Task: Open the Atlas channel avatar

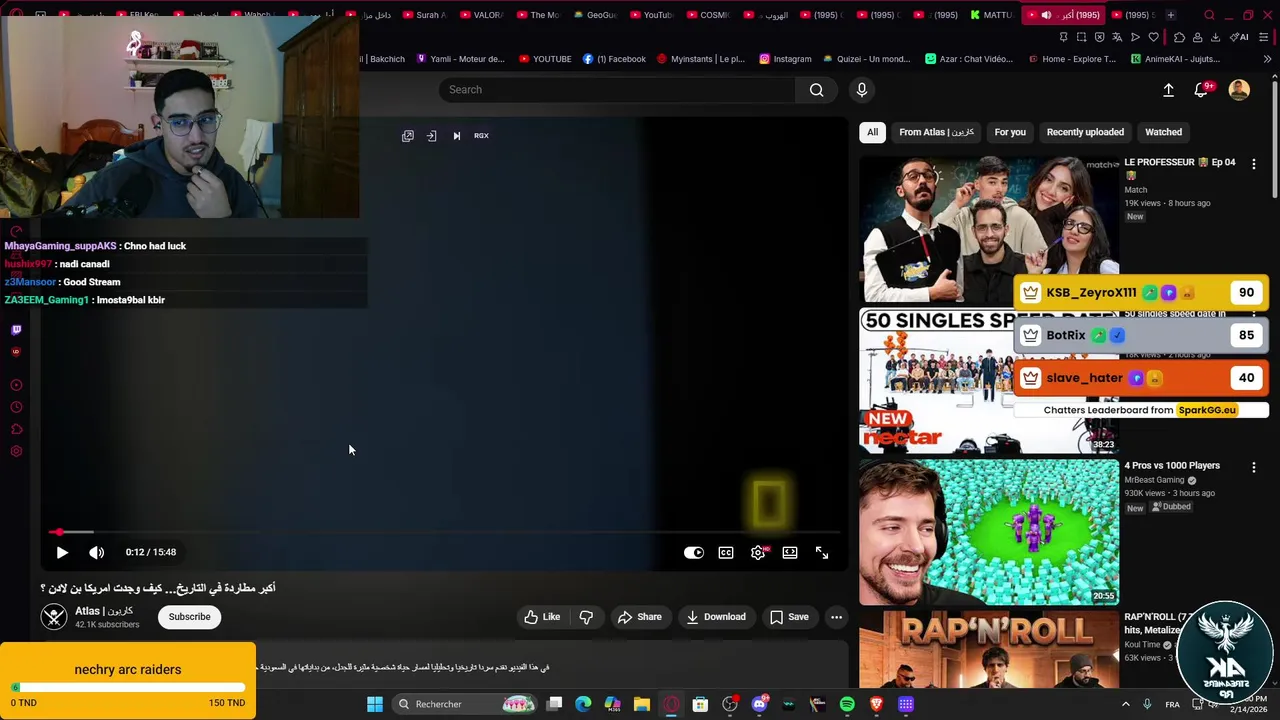Action: pos(54,617)
